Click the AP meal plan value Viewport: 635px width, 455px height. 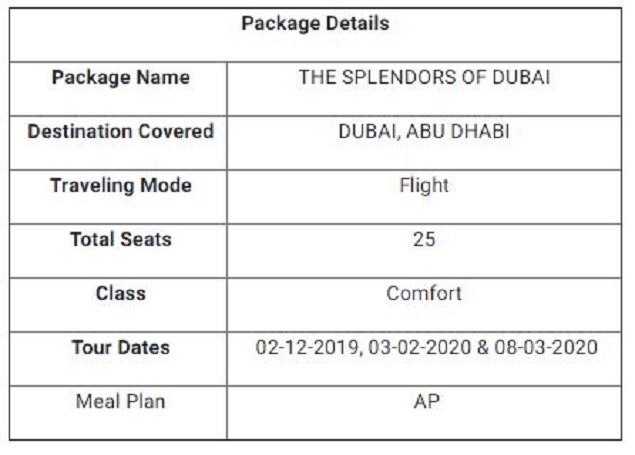(x=426, y=402)
